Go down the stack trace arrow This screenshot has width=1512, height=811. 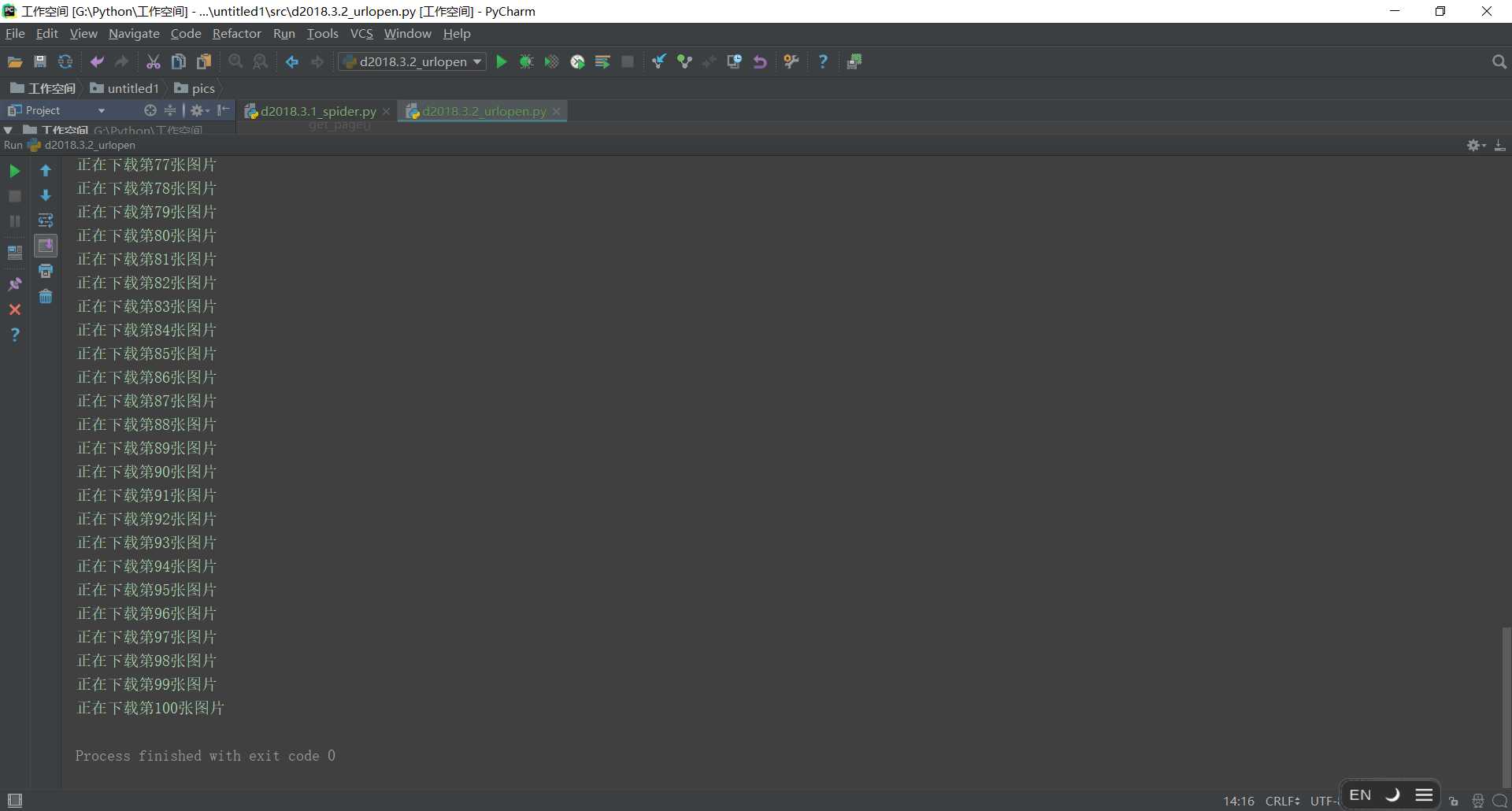tap(46, 195)
